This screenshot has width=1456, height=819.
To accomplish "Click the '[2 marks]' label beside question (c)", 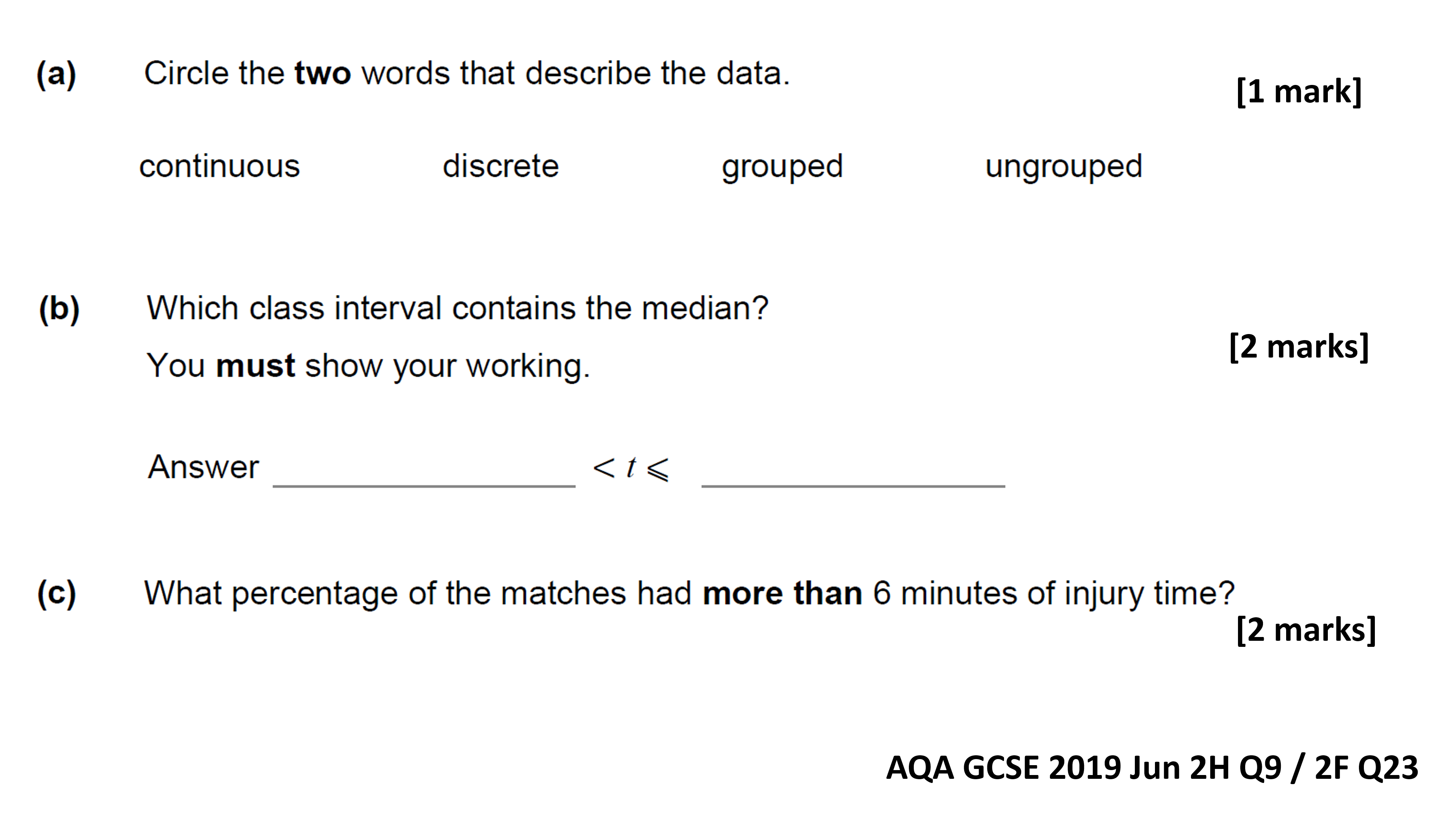I will click(1305, 630).
